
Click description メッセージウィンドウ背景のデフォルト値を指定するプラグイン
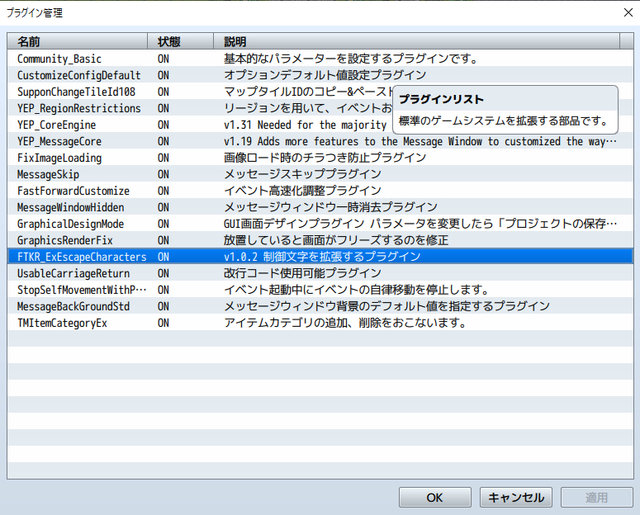tap(387, 306)
